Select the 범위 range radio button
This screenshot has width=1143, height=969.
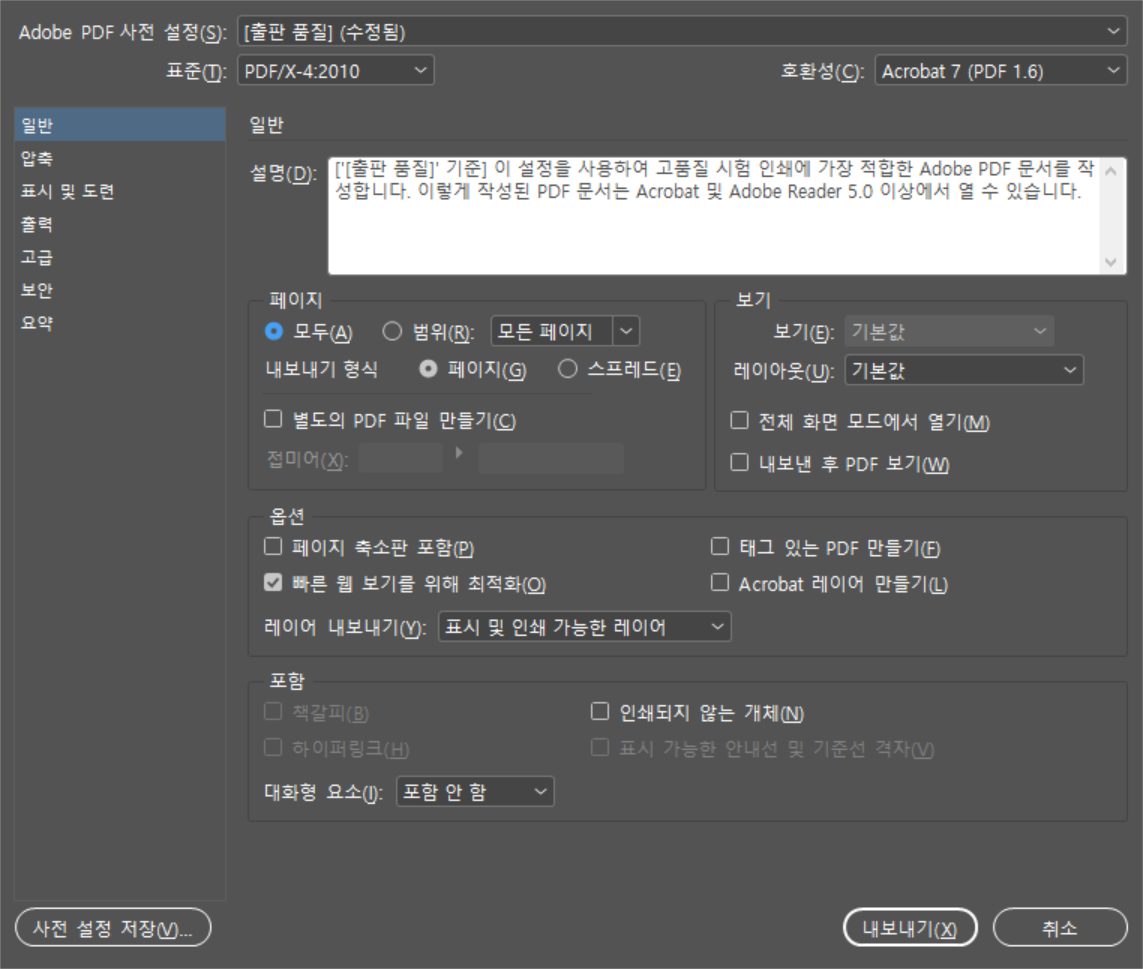click(392, 332)
